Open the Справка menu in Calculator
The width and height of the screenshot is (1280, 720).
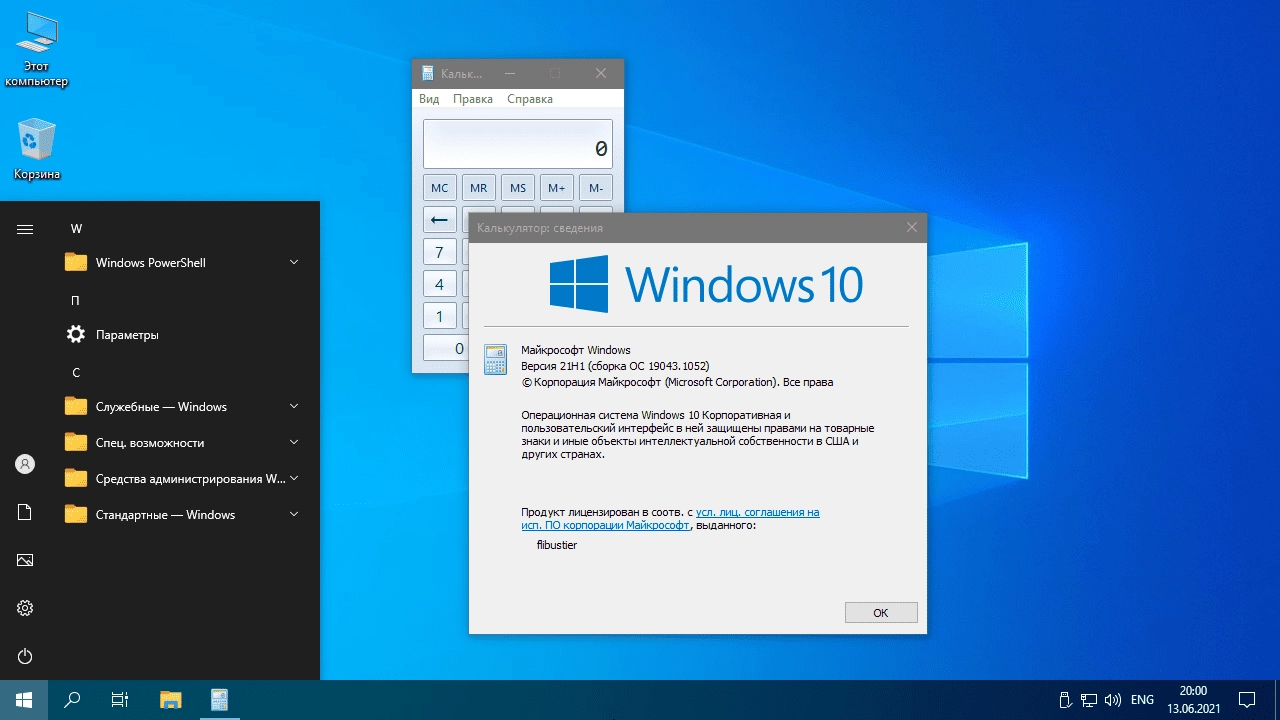click(530, 99)
